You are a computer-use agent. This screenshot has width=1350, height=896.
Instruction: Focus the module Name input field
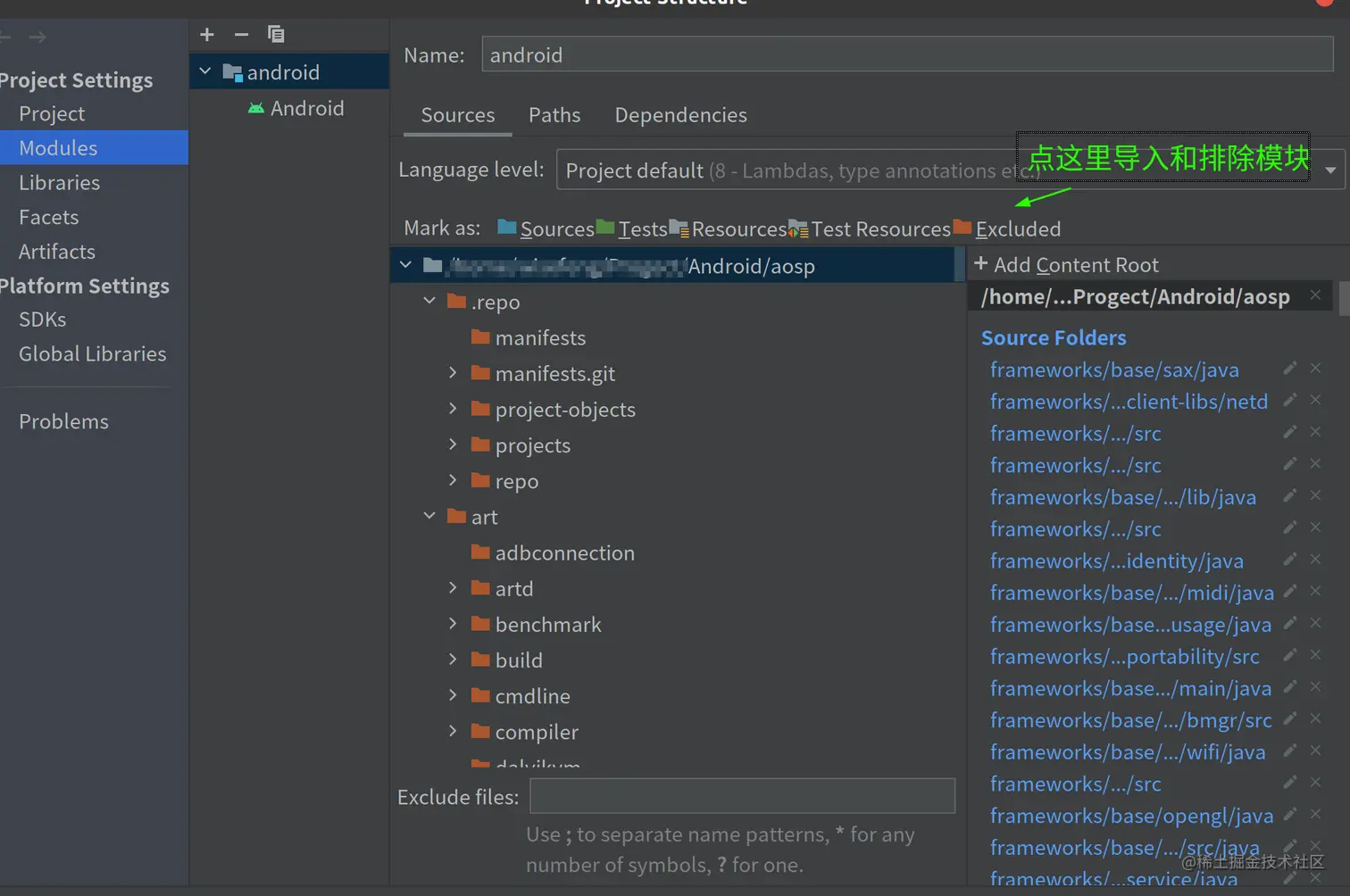click(907, 54)
